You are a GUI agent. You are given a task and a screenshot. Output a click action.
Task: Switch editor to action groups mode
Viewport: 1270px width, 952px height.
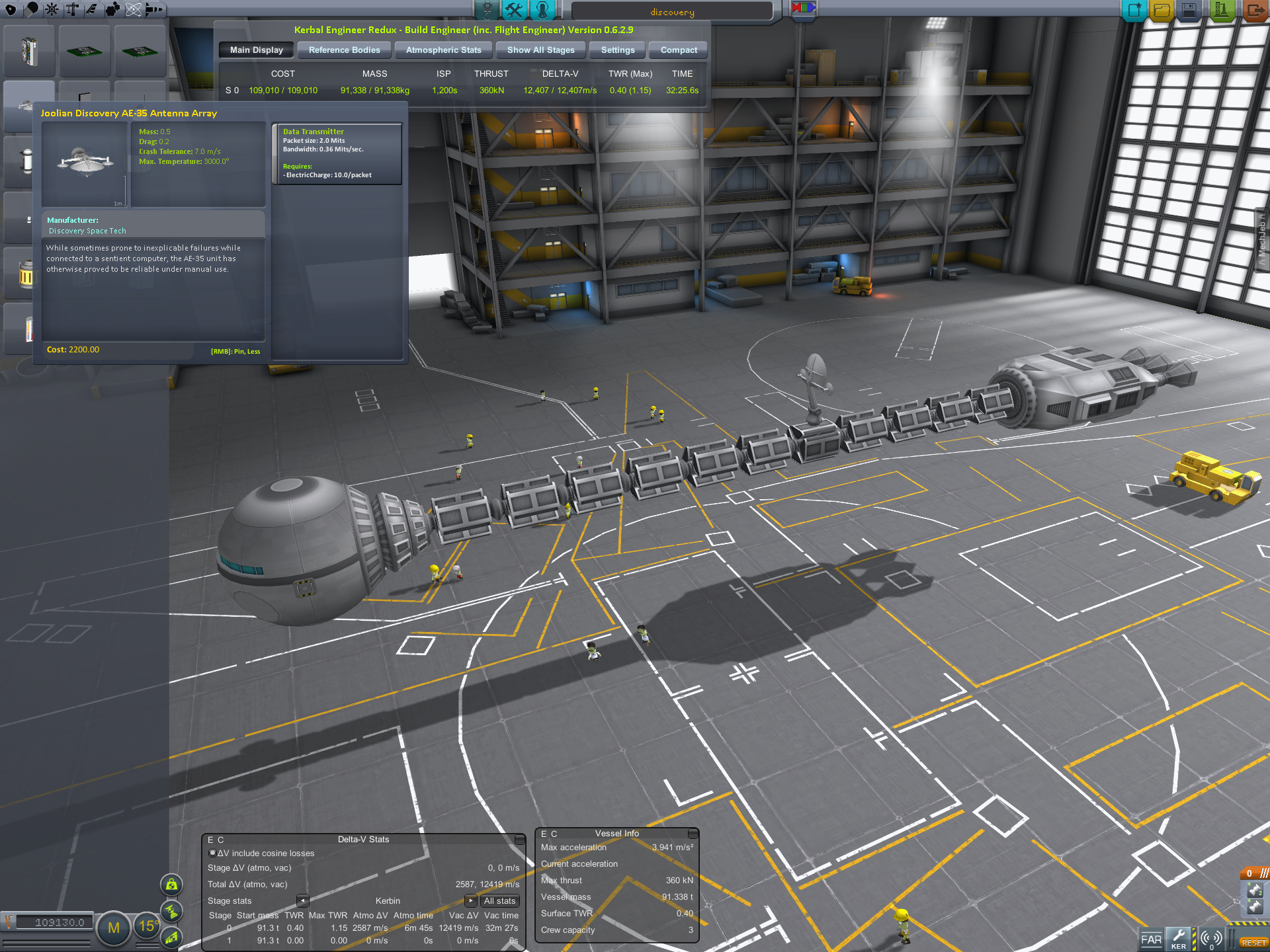[x=514, y=9]
